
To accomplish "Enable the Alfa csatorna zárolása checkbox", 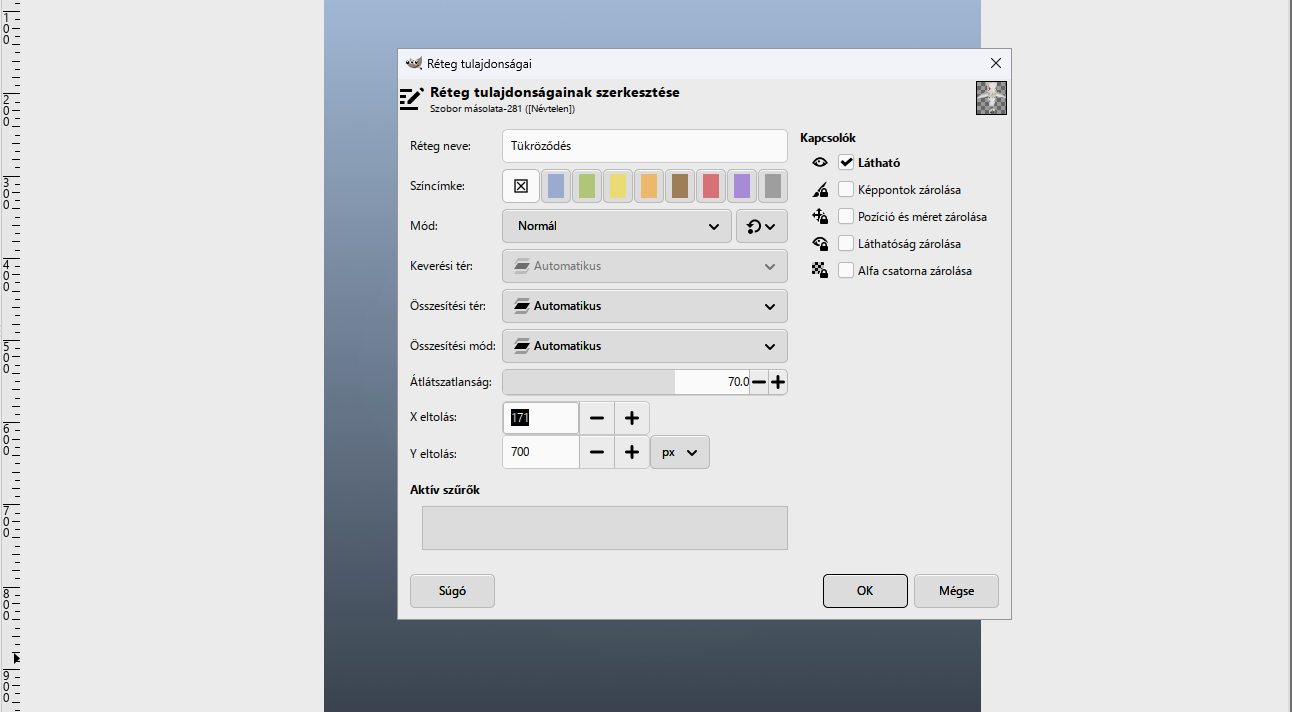I will (846, 270).
